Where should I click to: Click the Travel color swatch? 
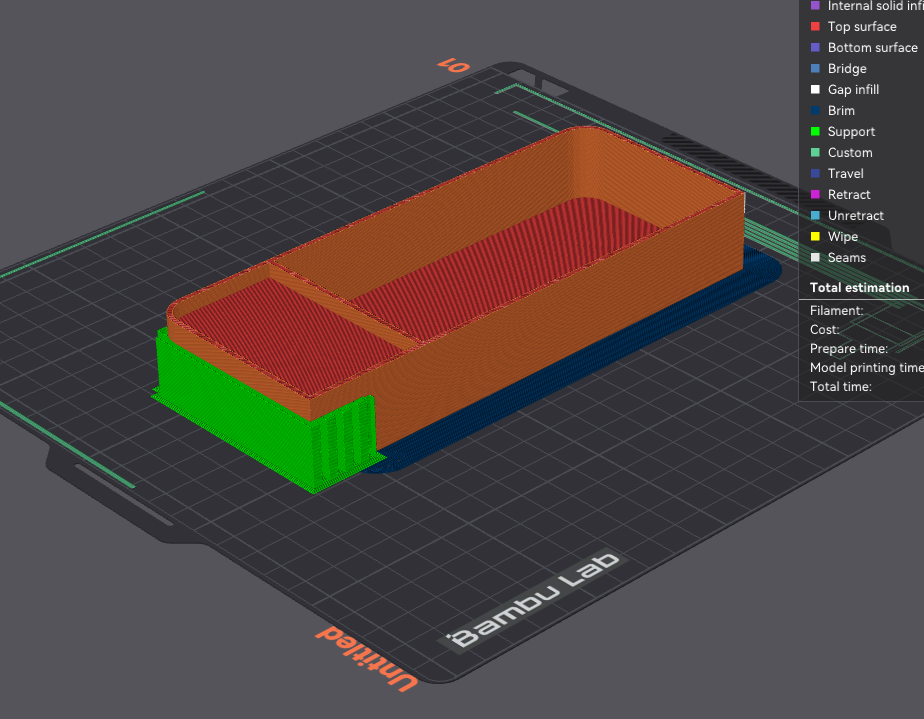tap(815, 174)
